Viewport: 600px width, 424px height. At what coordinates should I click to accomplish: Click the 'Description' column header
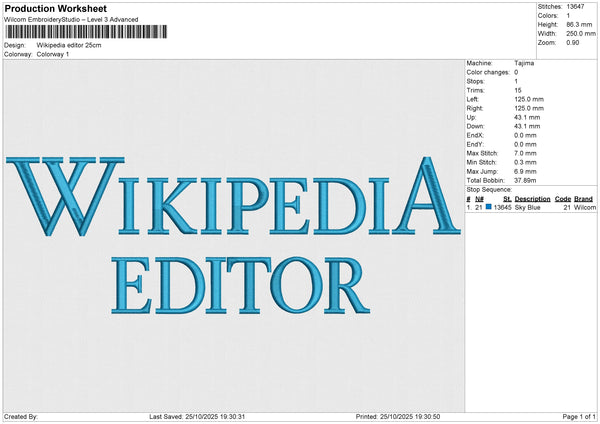[x=532, y=199]
